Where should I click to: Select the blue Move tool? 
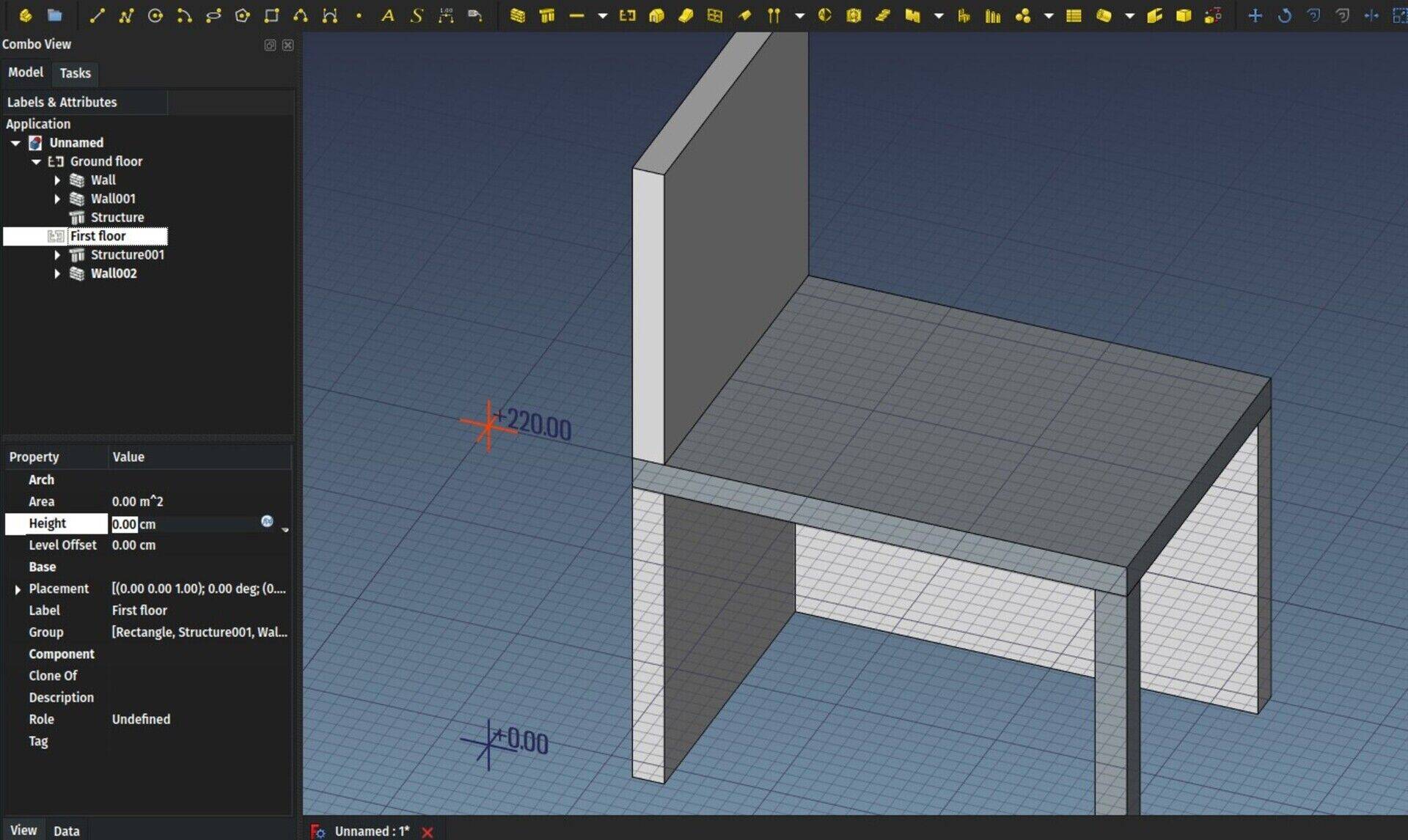tap(1255, 15)
